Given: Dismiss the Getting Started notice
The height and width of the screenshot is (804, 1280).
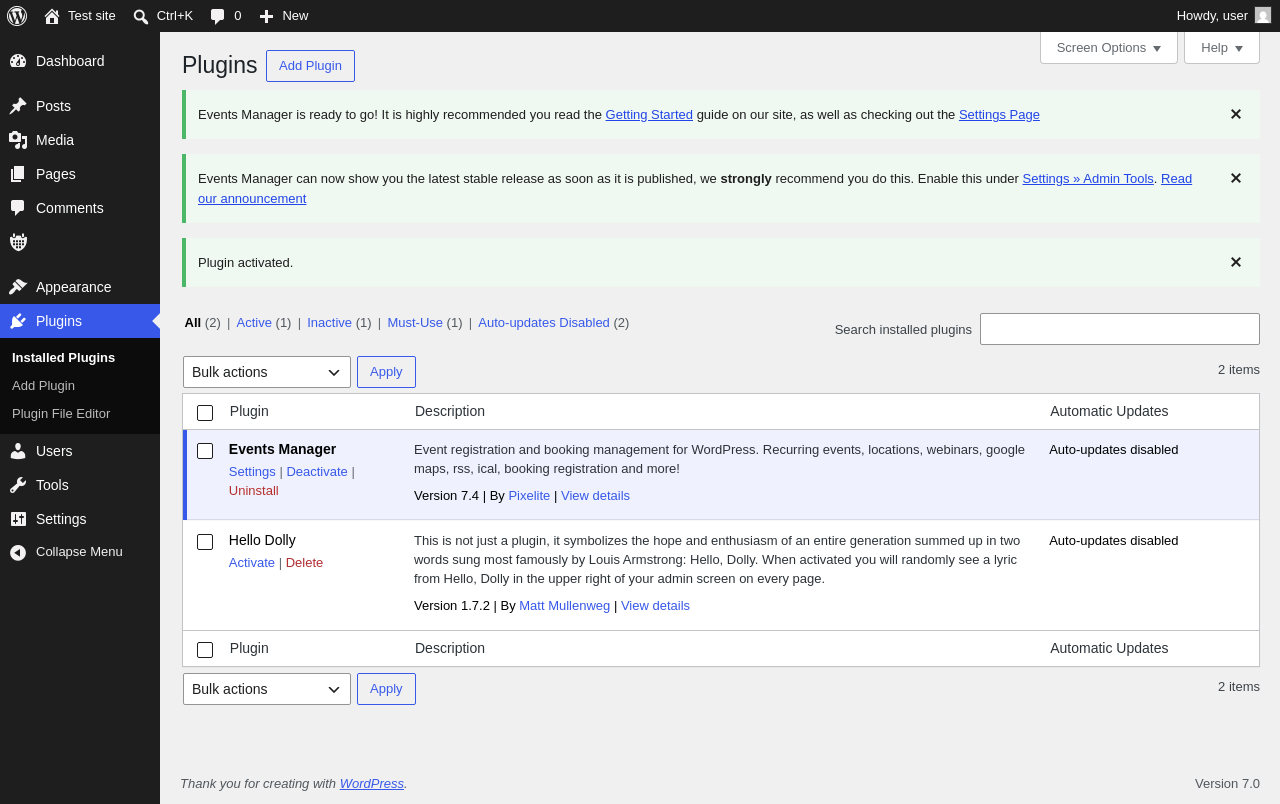Looking at the screenshot, I should pos(1235,114).
